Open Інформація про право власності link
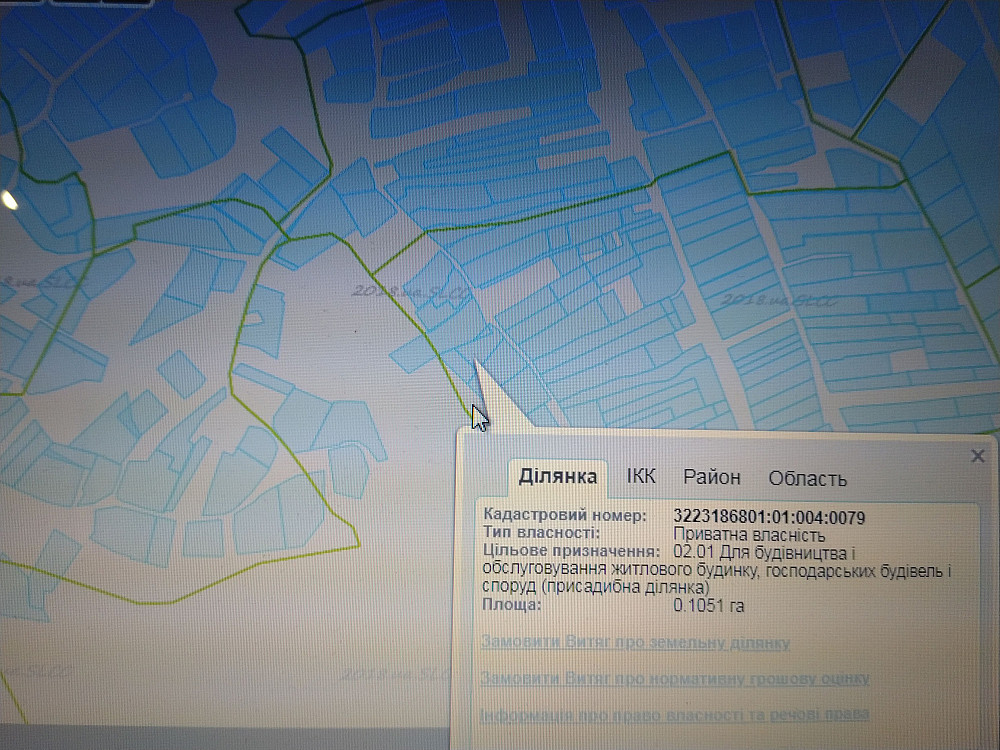1000x750 pixels. pos(674,714)
